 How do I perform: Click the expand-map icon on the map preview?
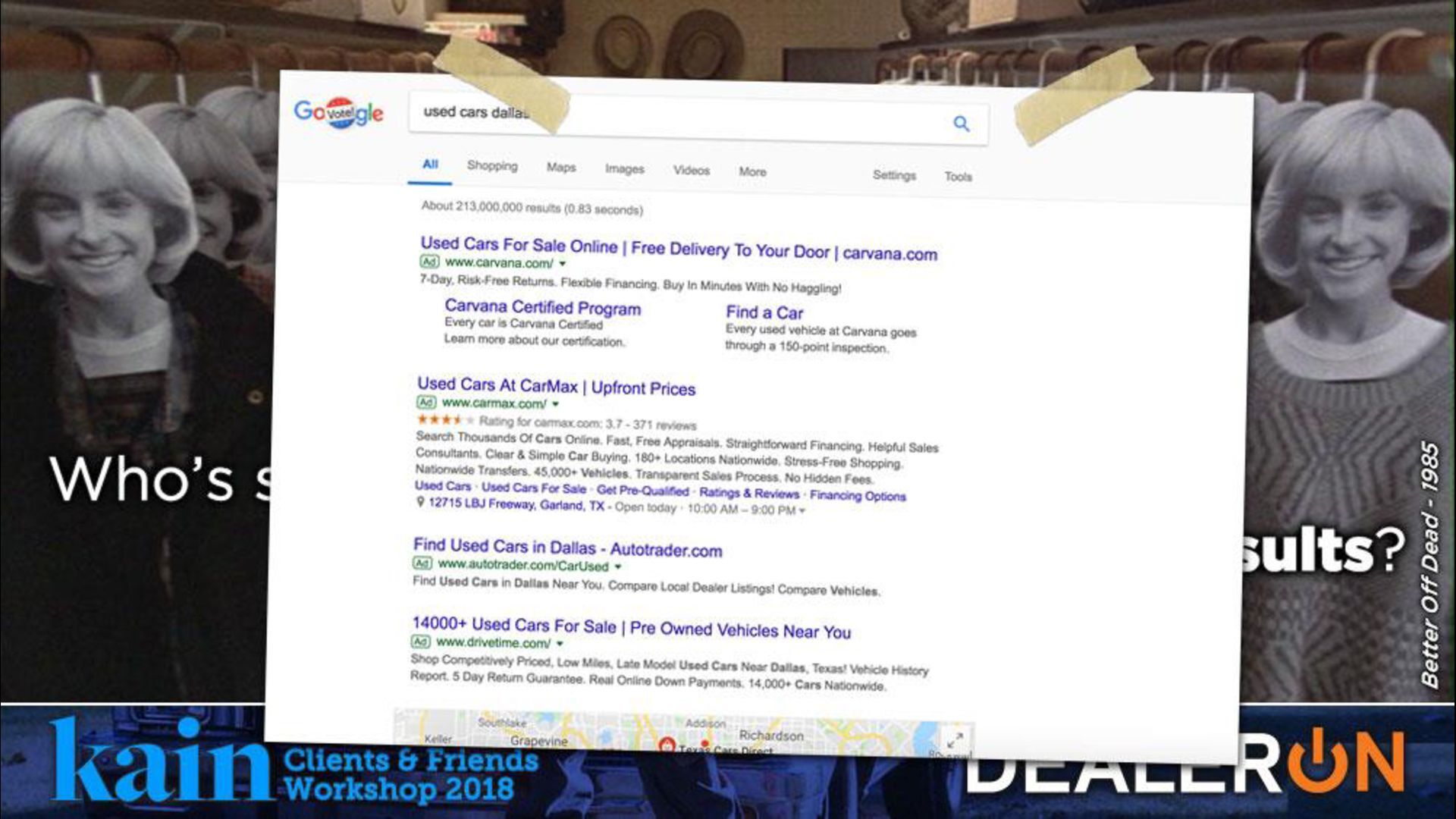point(955,739)
